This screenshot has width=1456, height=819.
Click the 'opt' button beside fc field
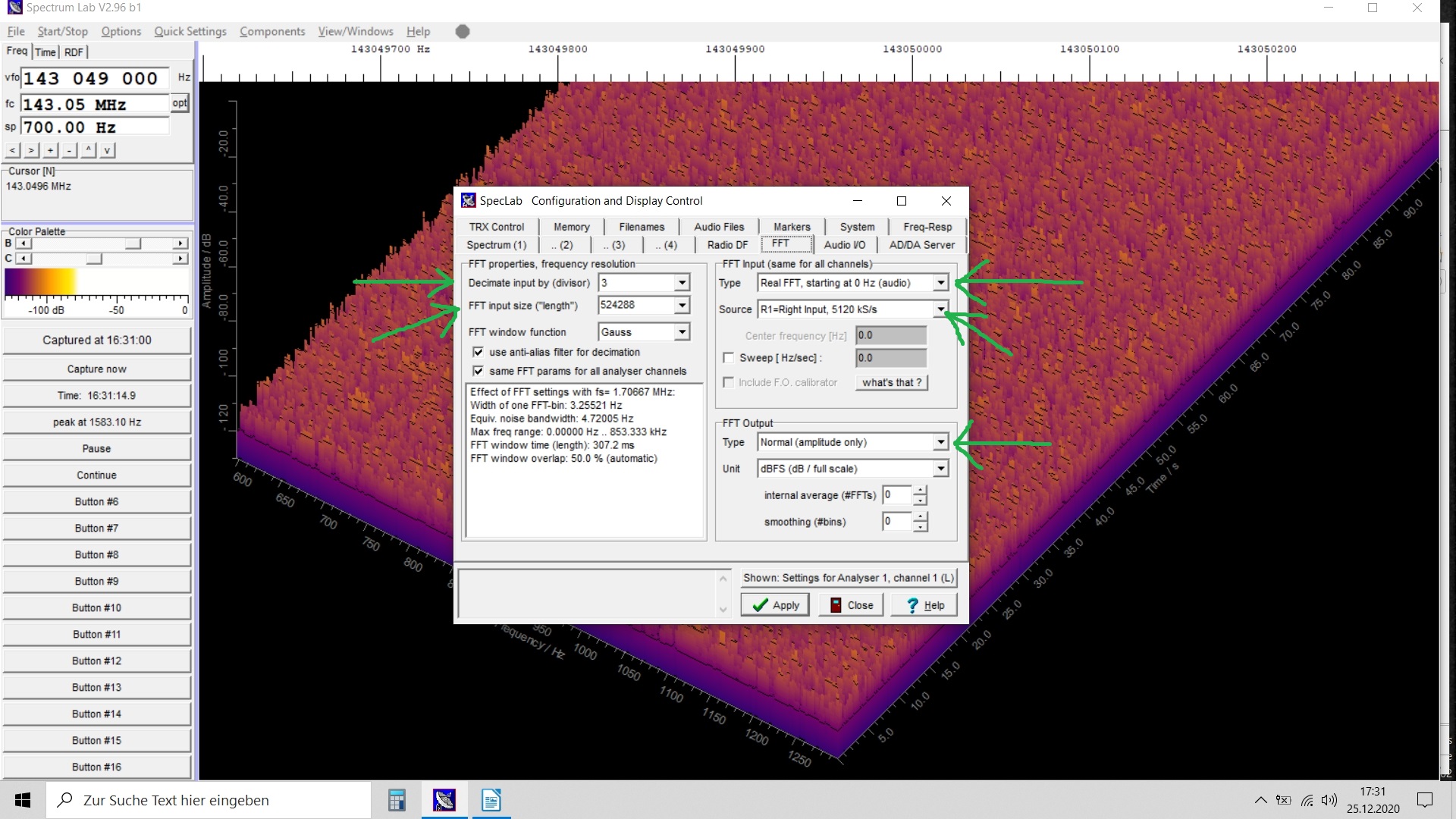pos(180,103)
